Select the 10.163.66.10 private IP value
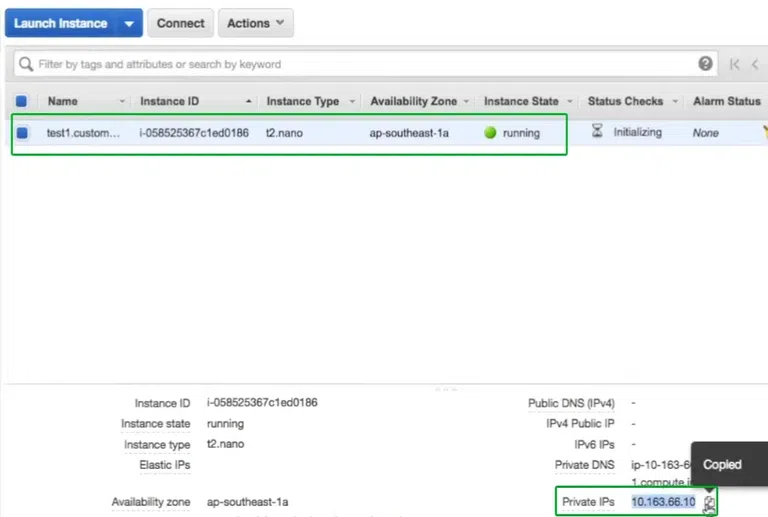Image resolution: width=768 pixels, height=517 pixels. pos(663,502)
